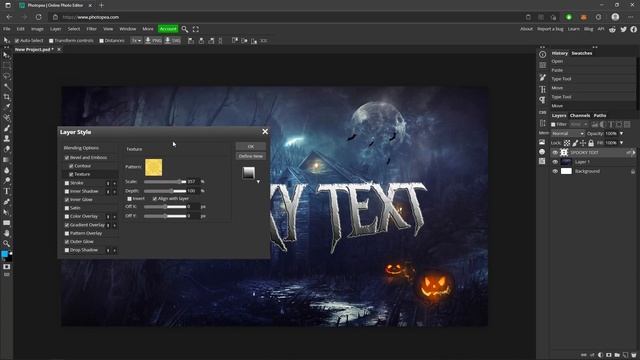Select the Type tool in left toolbar
The image size is (640, 360).
pyautogui.click(x=7, y=191)
